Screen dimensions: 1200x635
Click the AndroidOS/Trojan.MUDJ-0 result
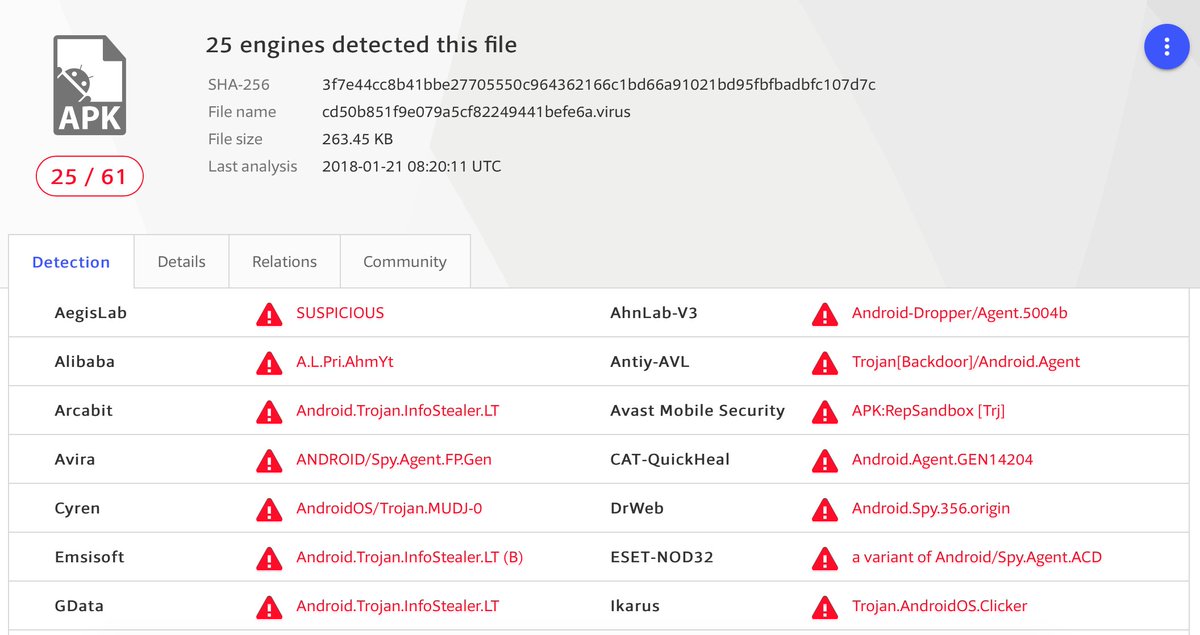[x=389, y=509]
